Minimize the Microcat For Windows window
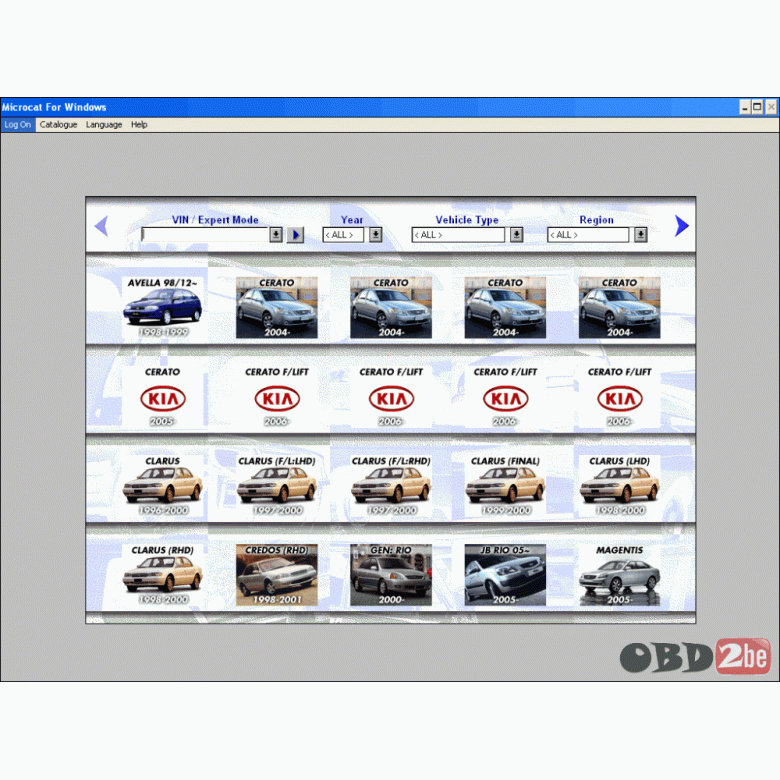Image resolution: width=780 pixels, height=780 pixels. pyautogui.click(x=745, y=107)
